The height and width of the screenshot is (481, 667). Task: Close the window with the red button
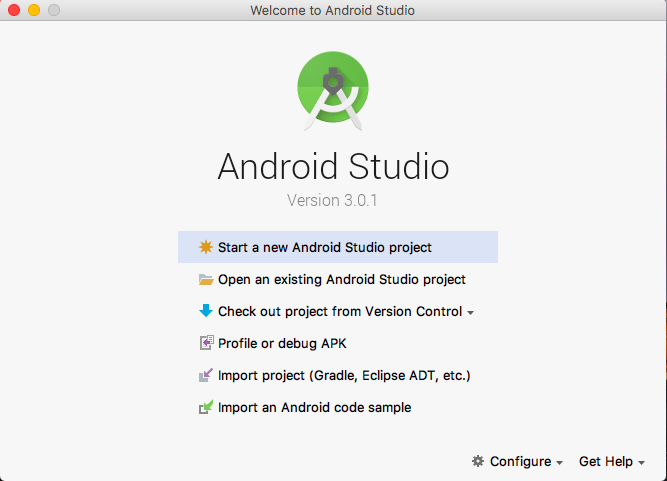(x=14, y=10)
